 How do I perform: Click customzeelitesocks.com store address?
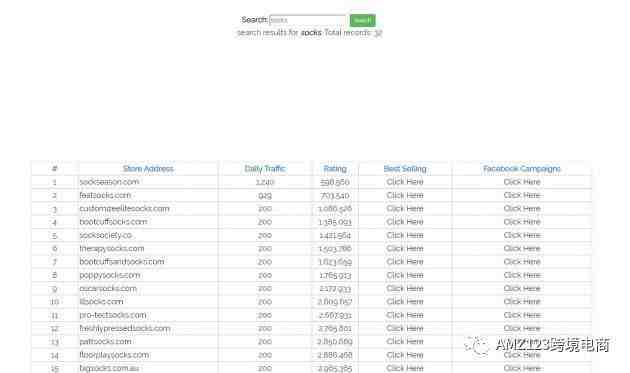click(x=125, y=209)
